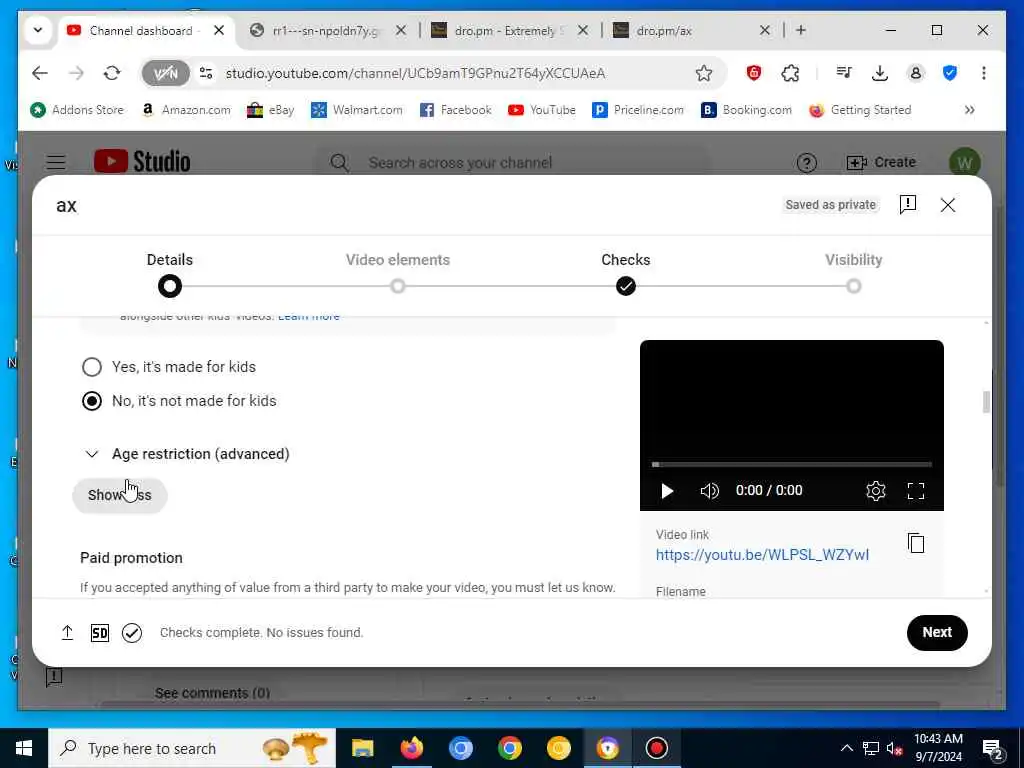Click the video preview progress bar
This screenshot has width=1024, height=768.
[x=792, y=464]
